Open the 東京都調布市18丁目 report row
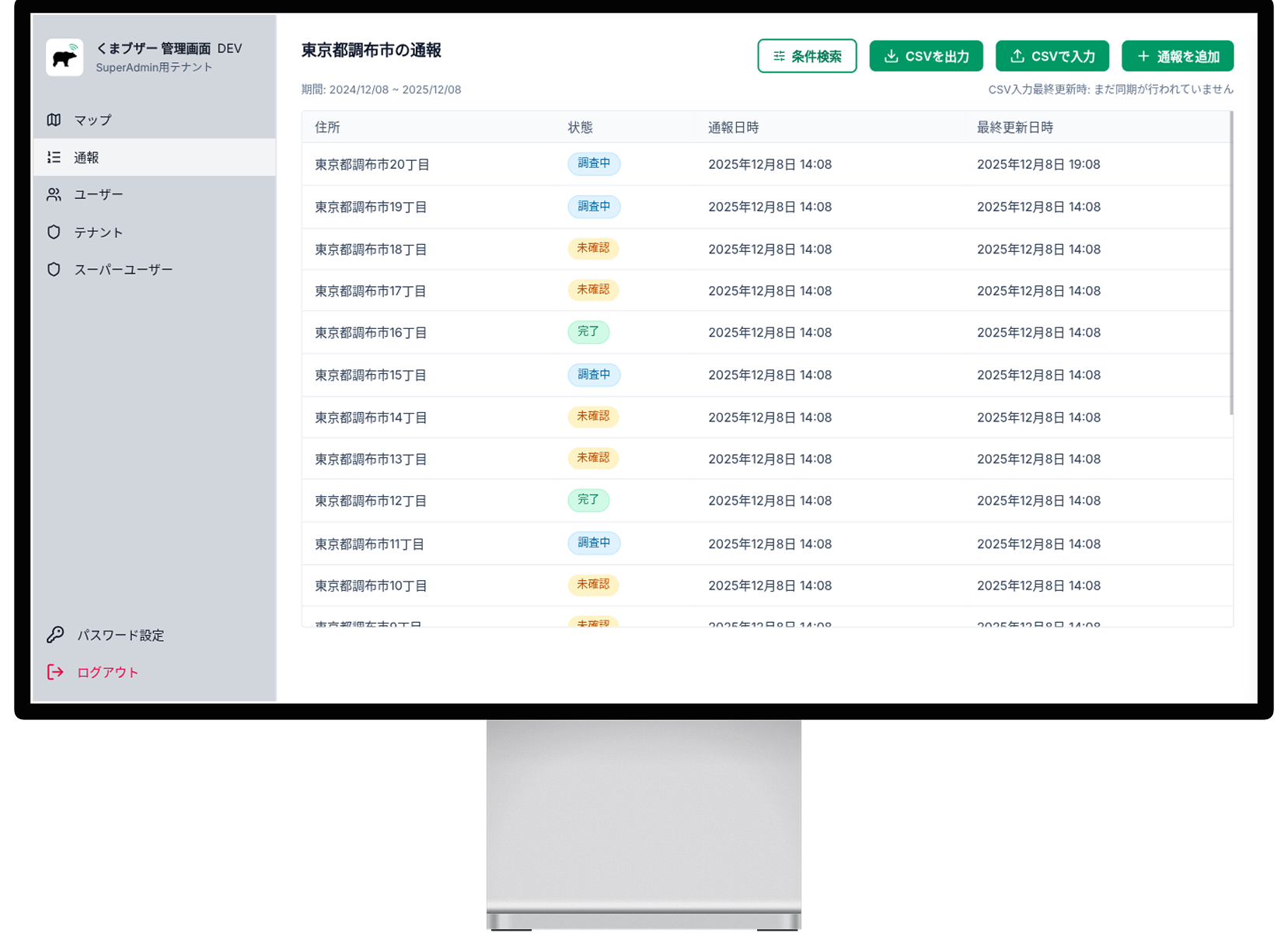 (371, 250)
